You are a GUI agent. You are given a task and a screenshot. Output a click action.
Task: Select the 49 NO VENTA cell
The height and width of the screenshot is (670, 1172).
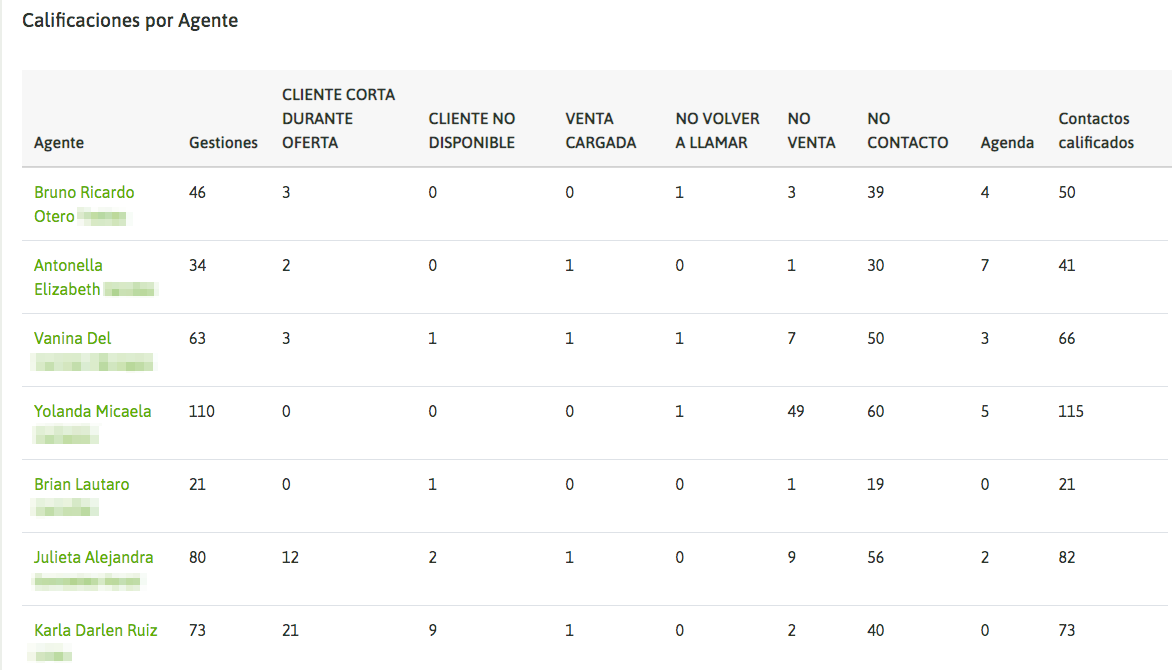[x=796, y=412]
